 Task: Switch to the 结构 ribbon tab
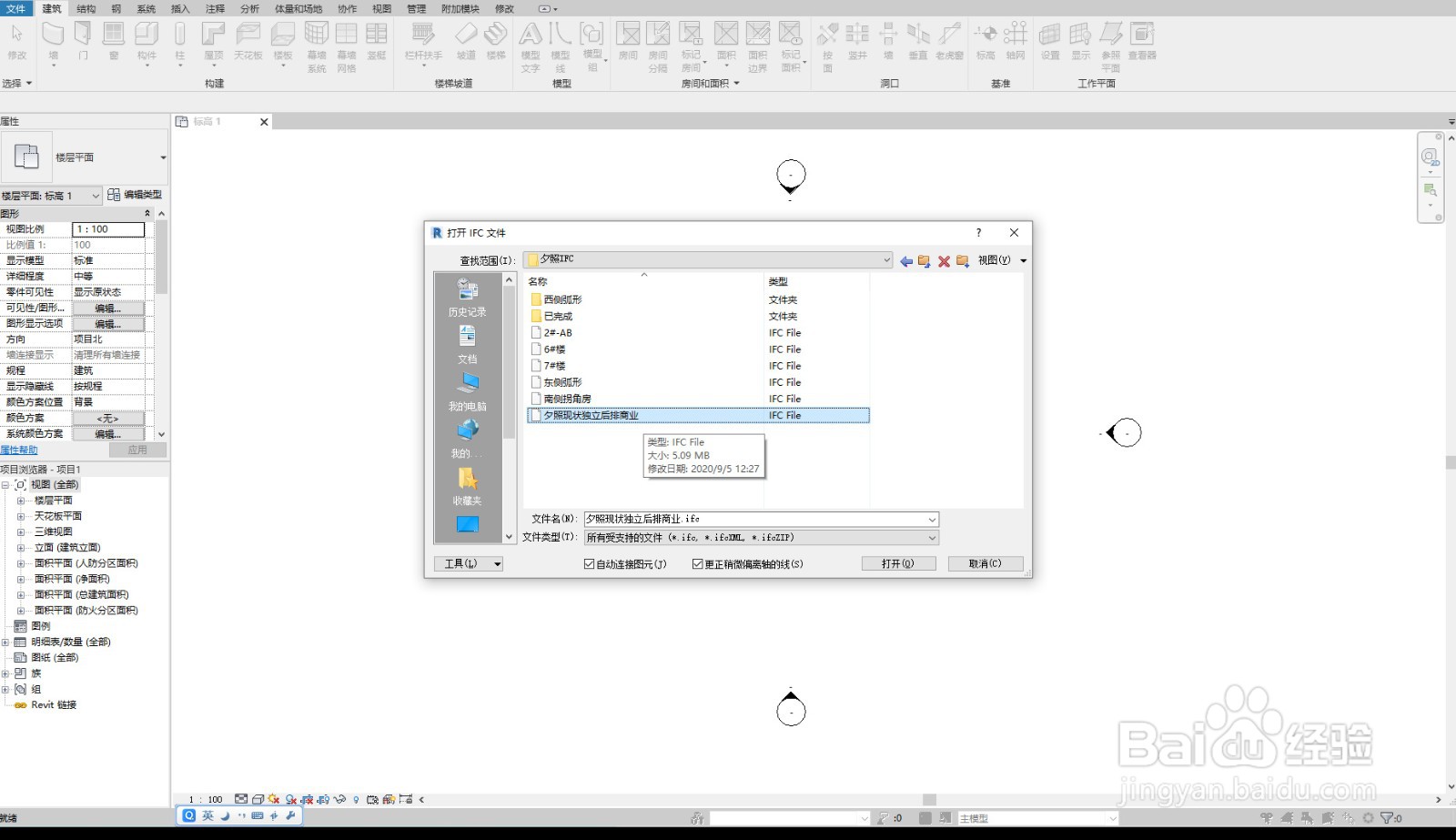click(x=86, y=8)
